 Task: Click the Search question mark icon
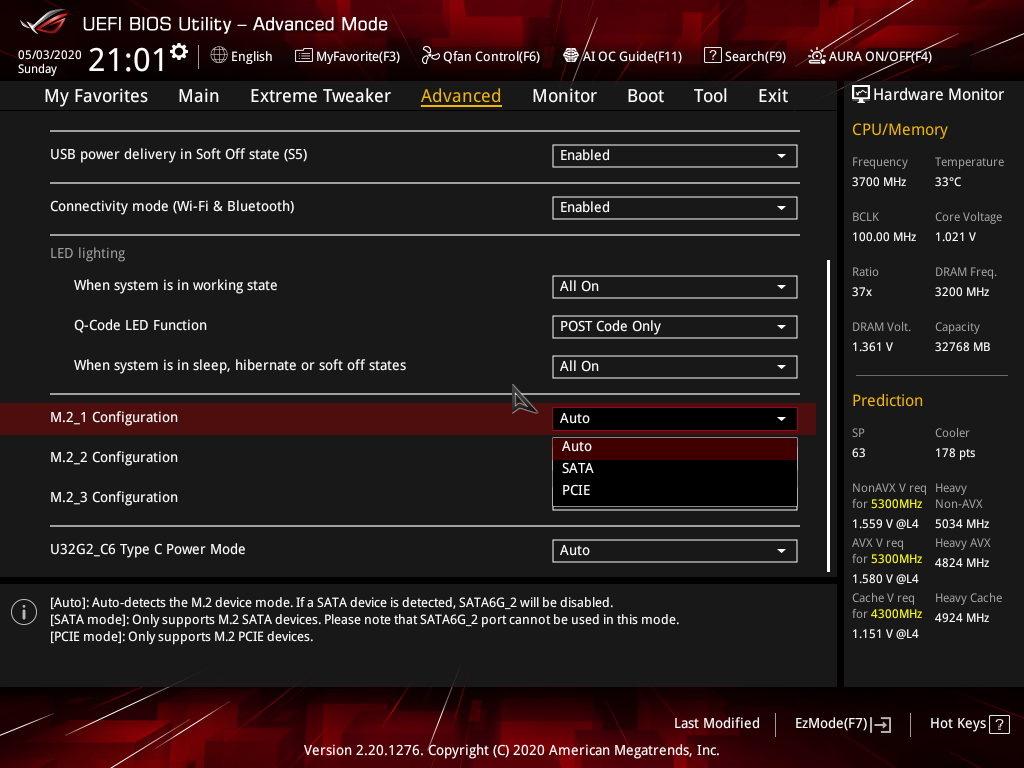(x=712, y=56)
